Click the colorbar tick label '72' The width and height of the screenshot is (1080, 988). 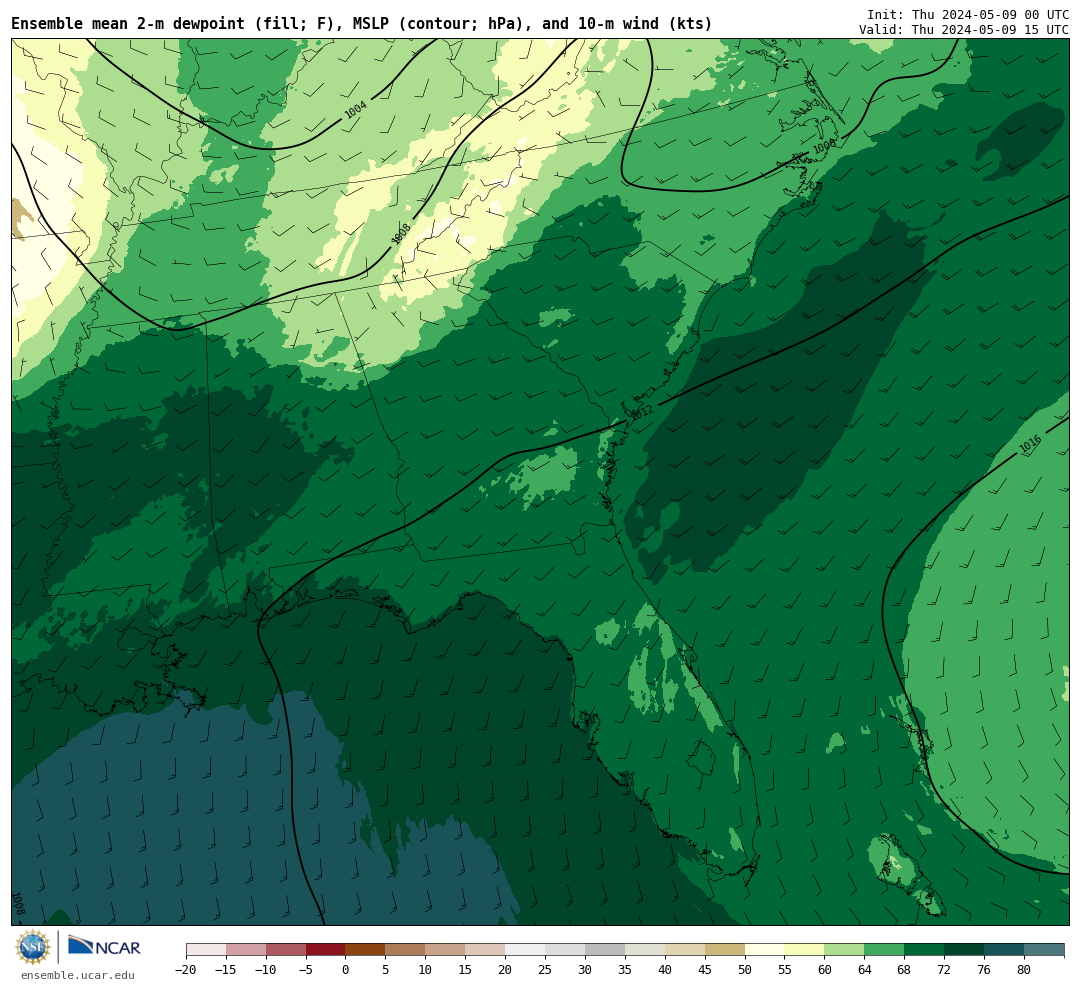pyautogui.click(x=944, y=969)
